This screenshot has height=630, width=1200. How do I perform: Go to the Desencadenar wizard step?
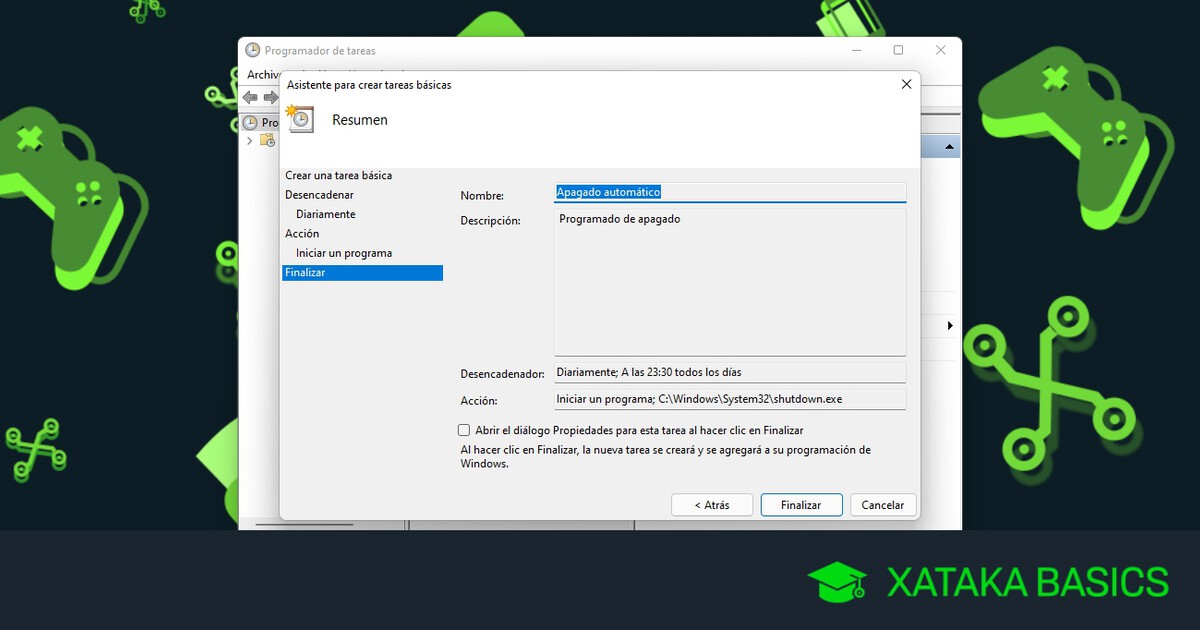point(319,195)
